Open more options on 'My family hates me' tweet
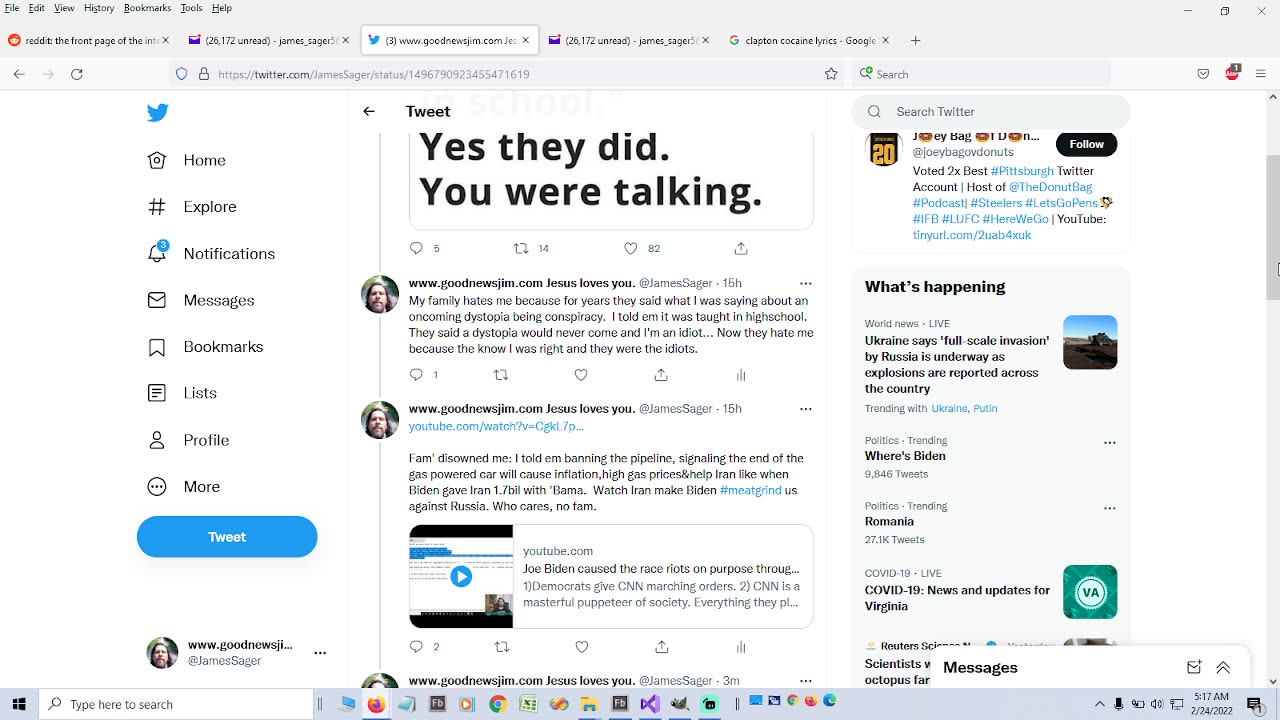The width and height of the screenshot is (1280, 720). pyautogui.click(x=806, y=283)
